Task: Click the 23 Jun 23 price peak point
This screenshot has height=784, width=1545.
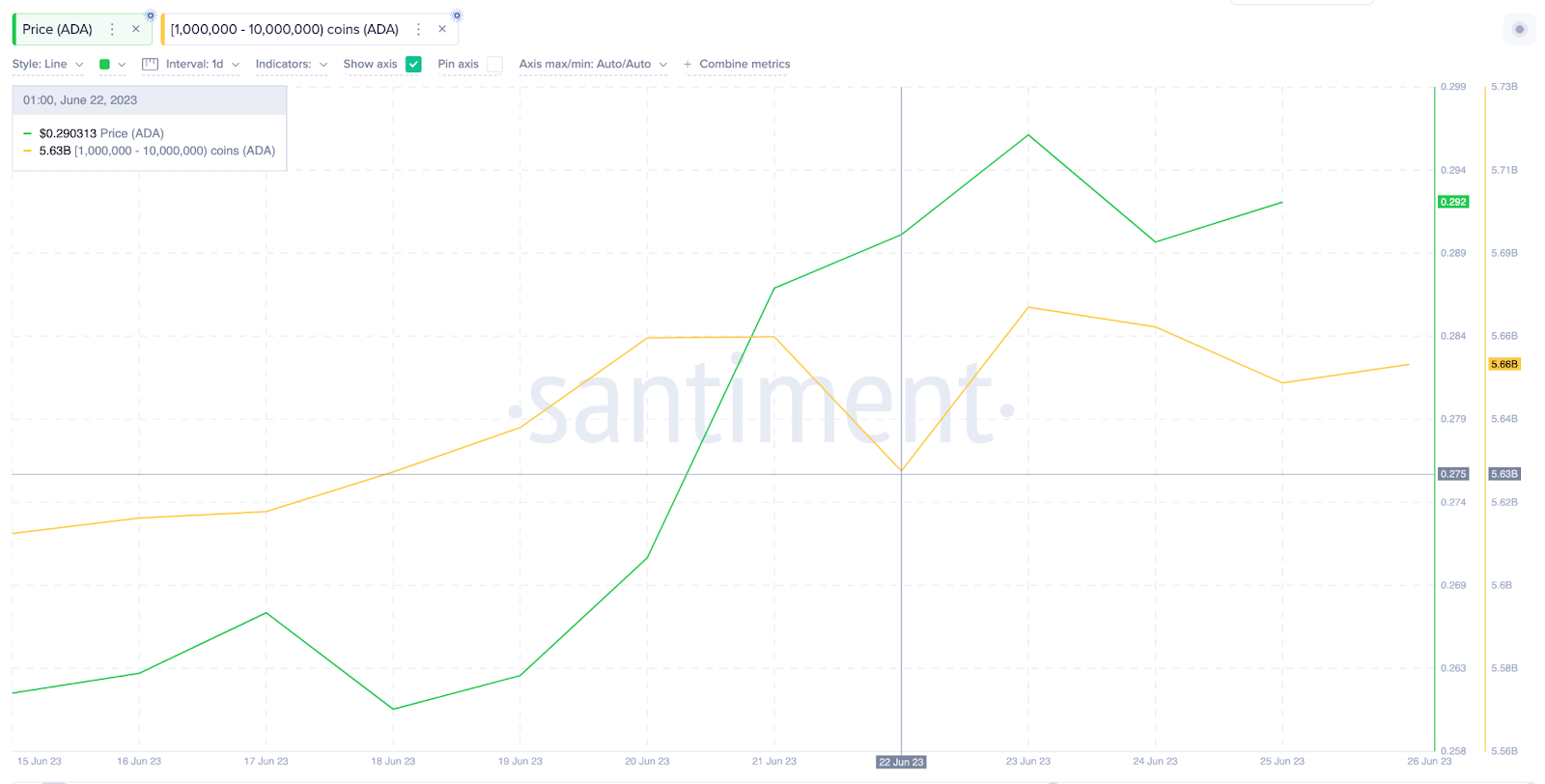Action: 1028,135
